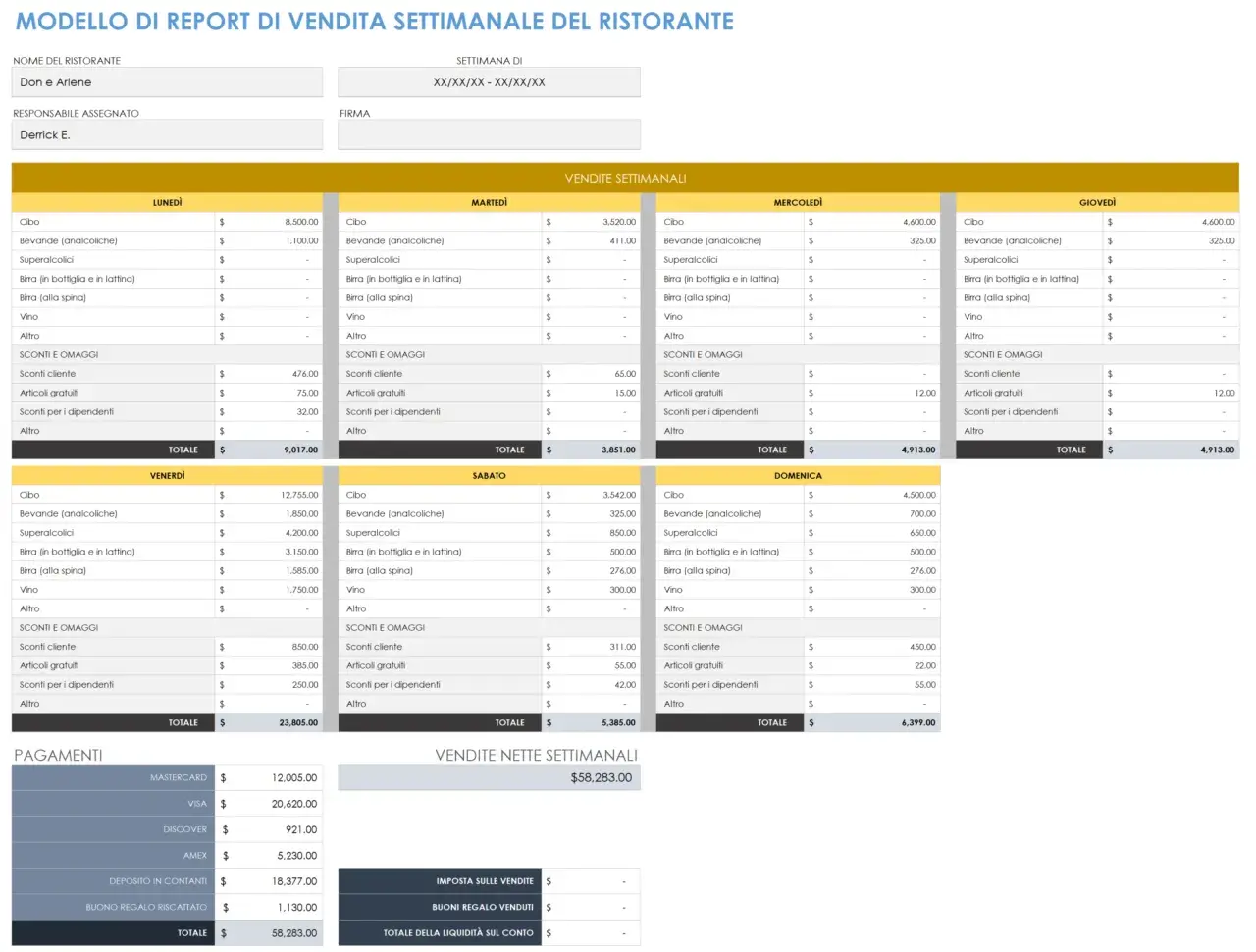The height and width of the screenshot is (952, 1256).
Task: Select the Domenica column header
Action: [798, 476]
